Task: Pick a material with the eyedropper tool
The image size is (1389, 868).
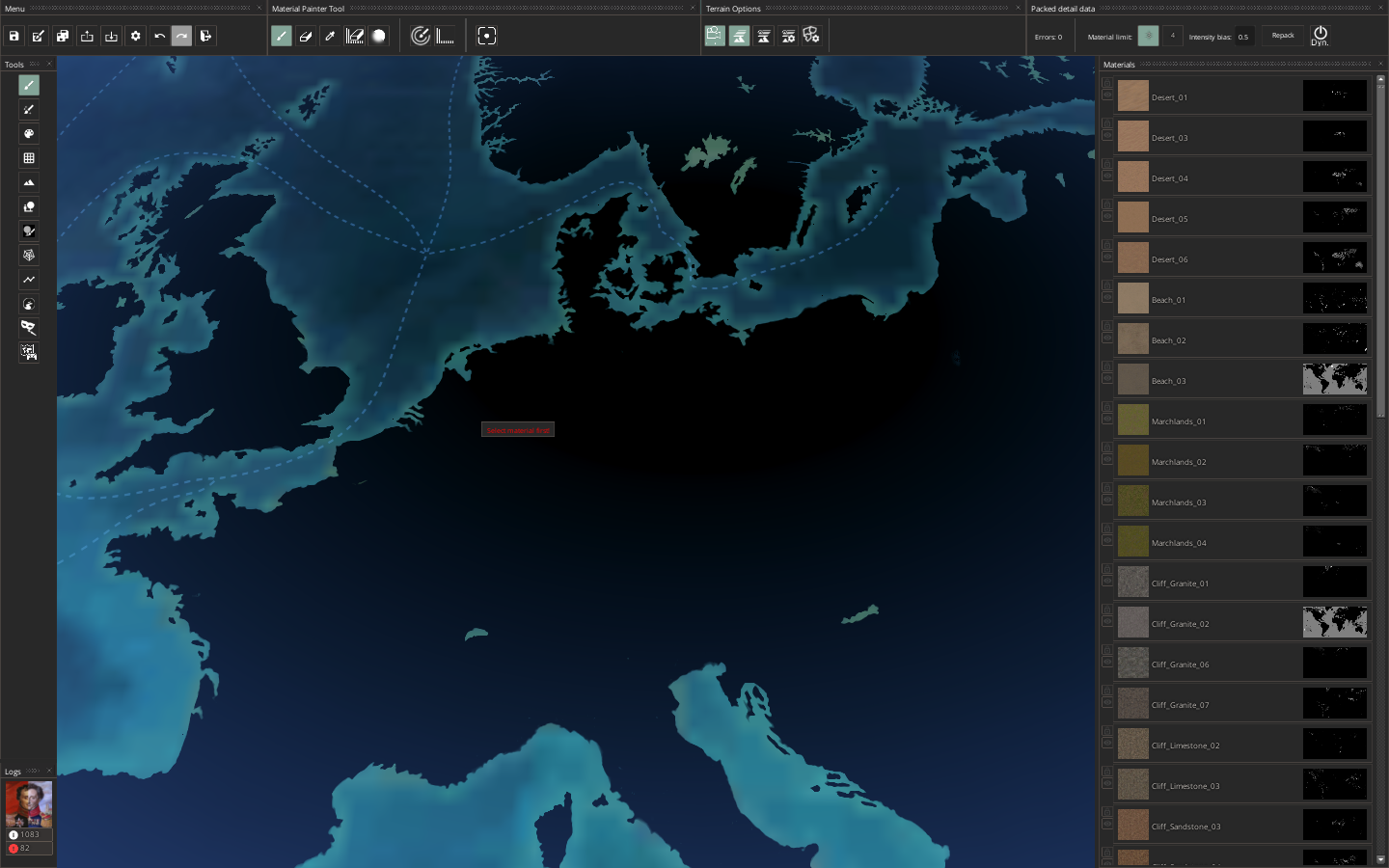Action: pyautogui.click(x=330, y=36)
